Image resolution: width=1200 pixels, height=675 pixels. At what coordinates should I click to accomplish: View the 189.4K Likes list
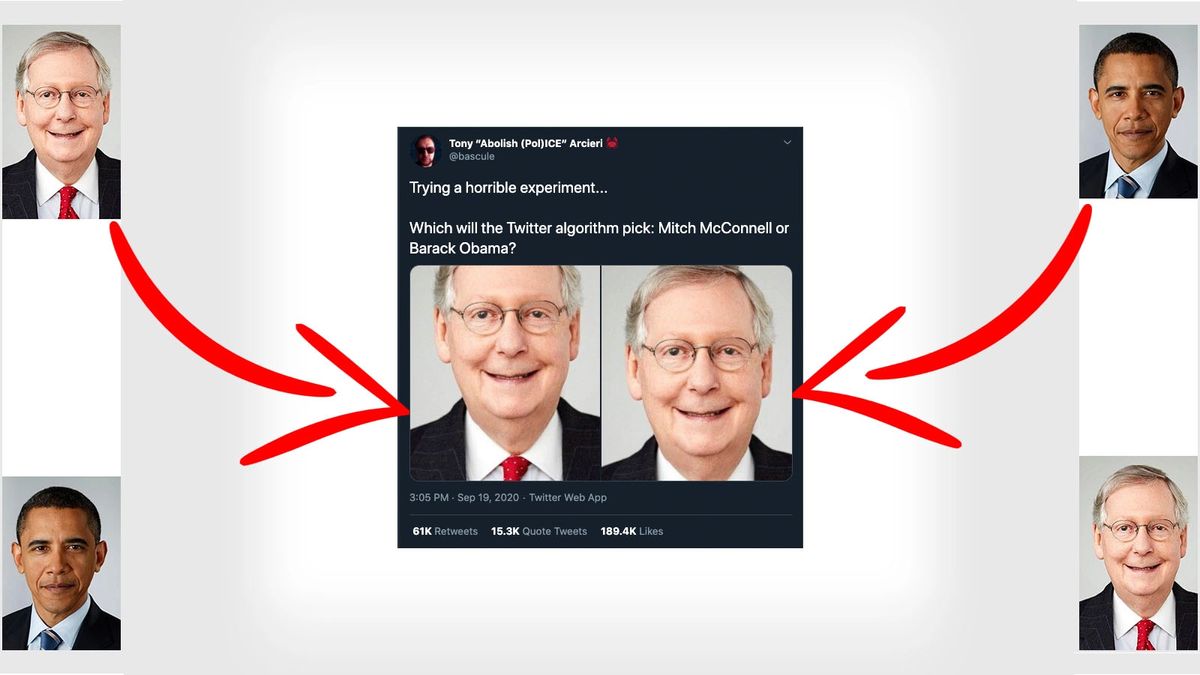click(x=632, y=531)
